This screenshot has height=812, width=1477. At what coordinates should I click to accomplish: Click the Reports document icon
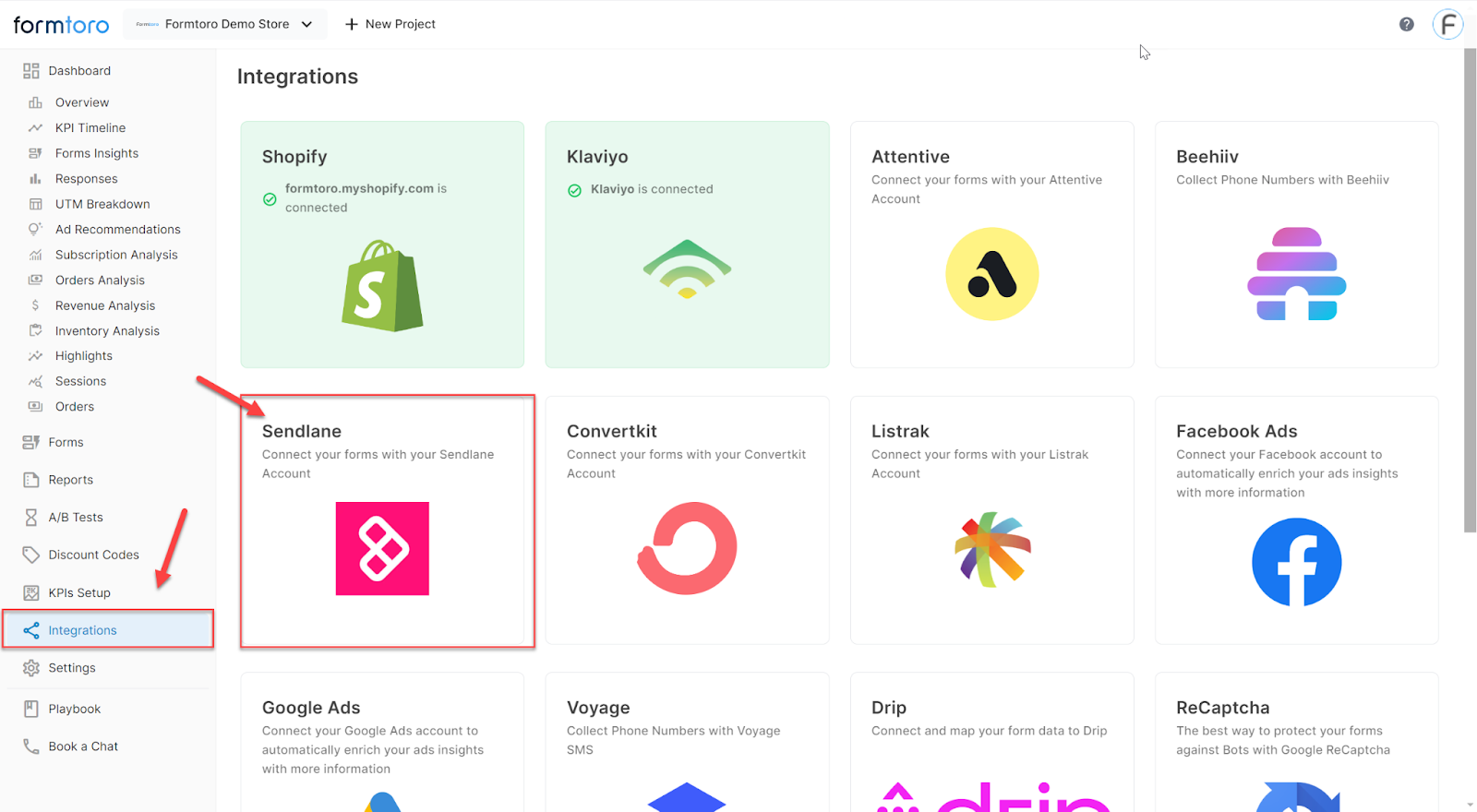[31, 480]
